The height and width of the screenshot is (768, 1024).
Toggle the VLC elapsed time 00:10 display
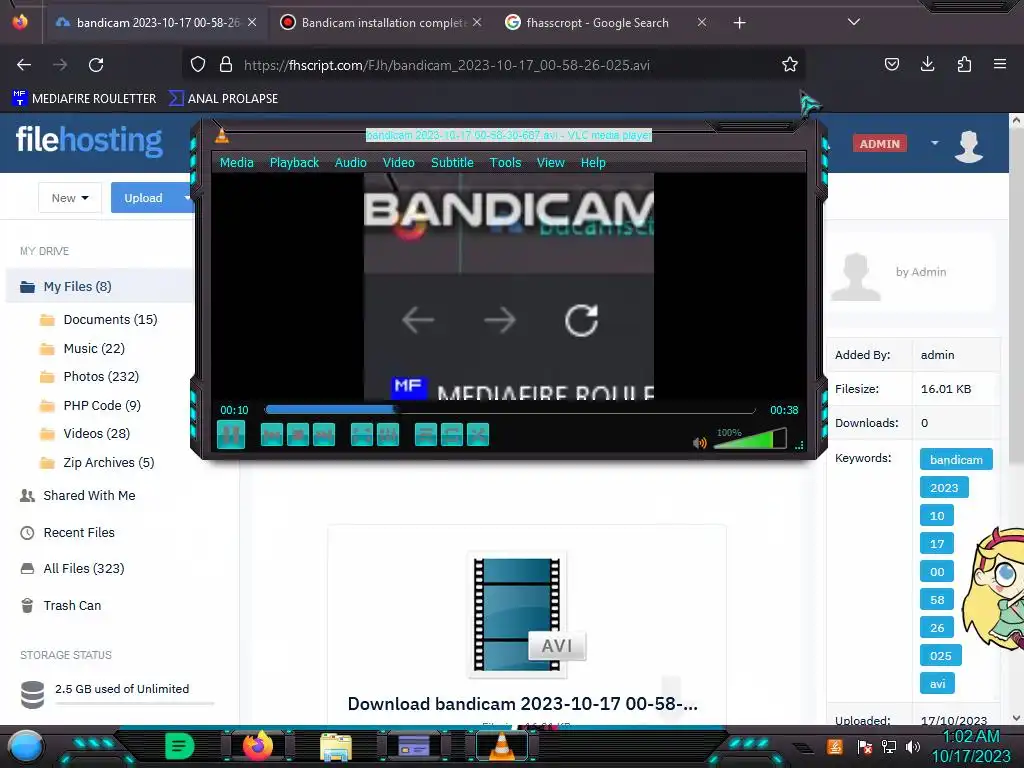click(234, 410)
